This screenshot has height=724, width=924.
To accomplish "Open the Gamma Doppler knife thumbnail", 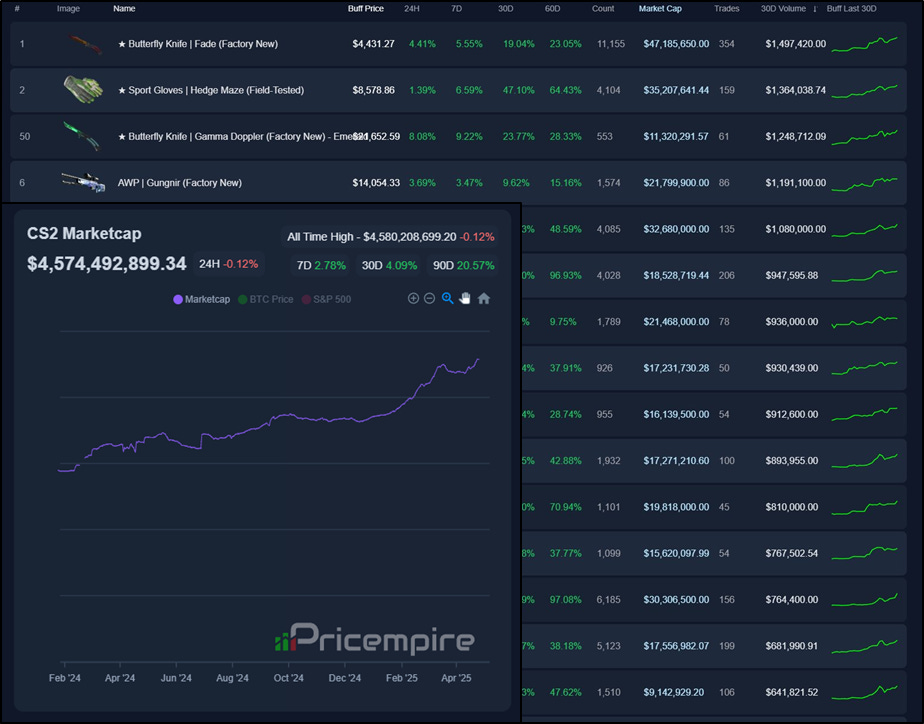I will click(x=82, y=135).
